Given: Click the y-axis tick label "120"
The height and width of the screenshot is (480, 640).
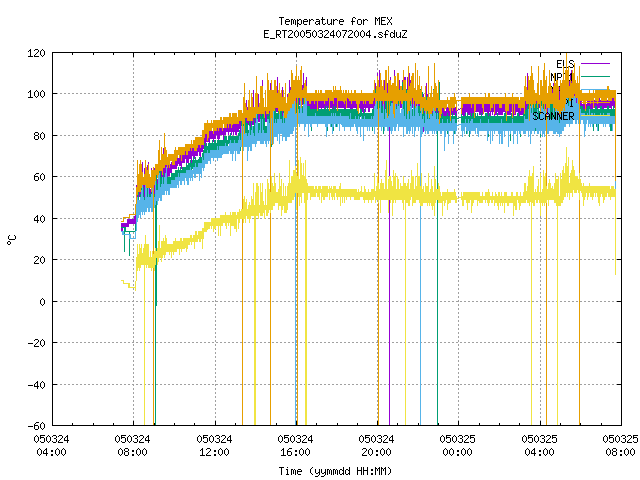Looking at the screenshot, I should click(x=36, y=53).
